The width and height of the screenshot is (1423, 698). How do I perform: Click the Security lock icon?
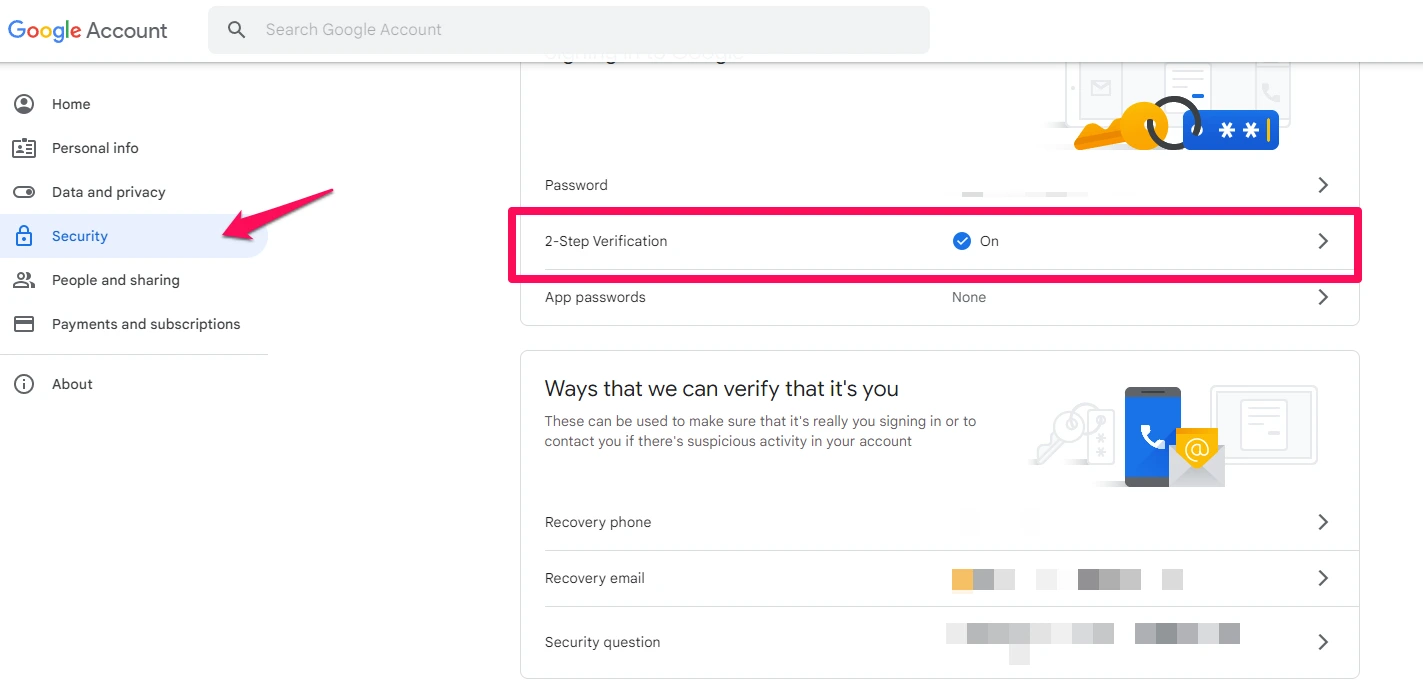pyautogui.click(x=23, y=236)
